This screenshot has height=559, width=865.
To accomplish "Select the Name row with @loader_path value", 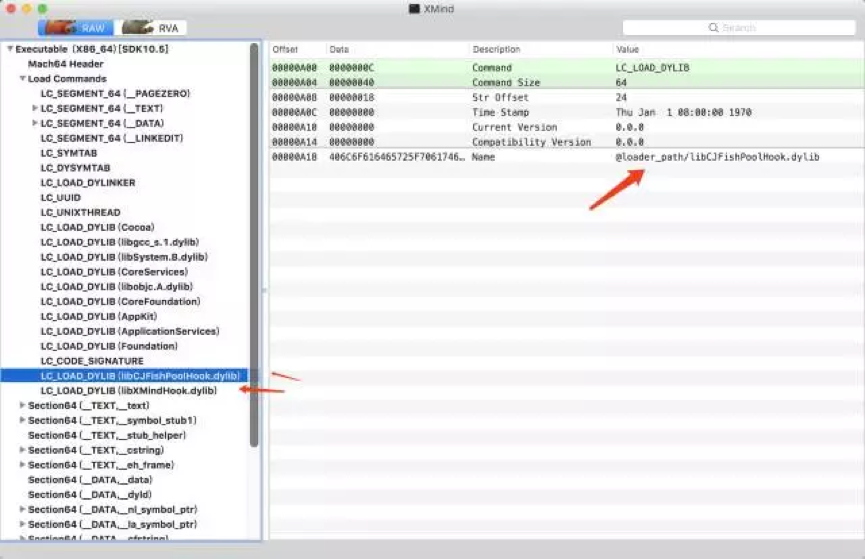I will tap(566, 157).
